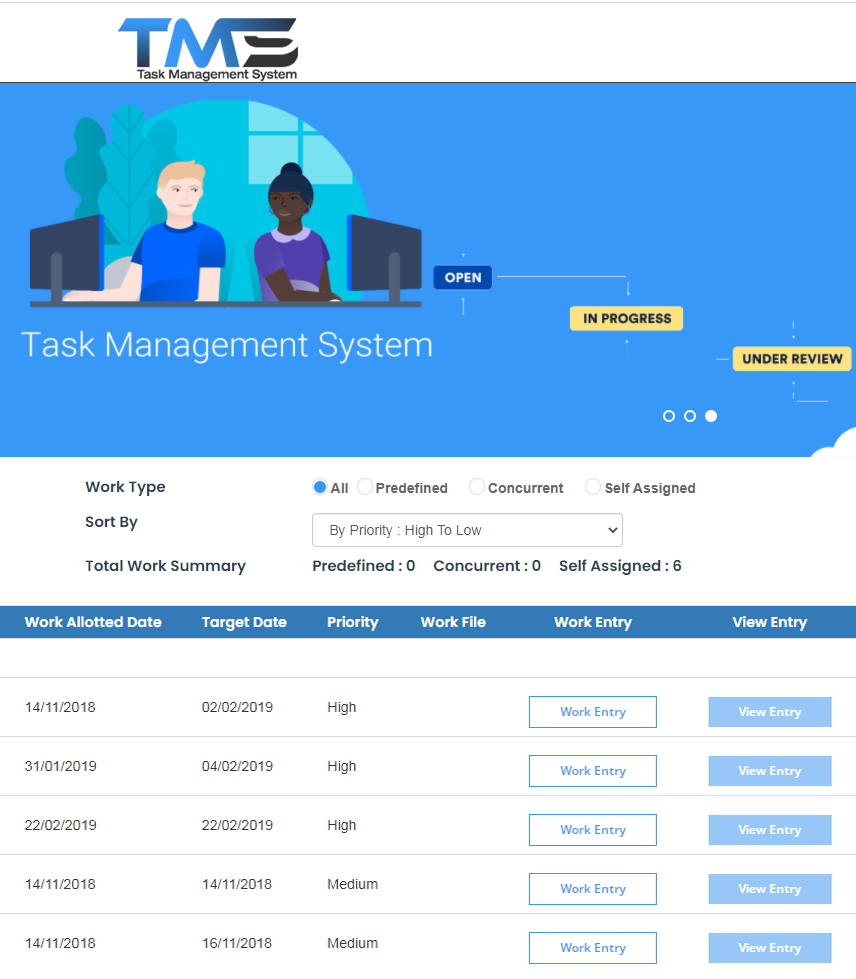856x979 pixels.
Task: Open the Sort By priority dropdown
Action: 467,530
